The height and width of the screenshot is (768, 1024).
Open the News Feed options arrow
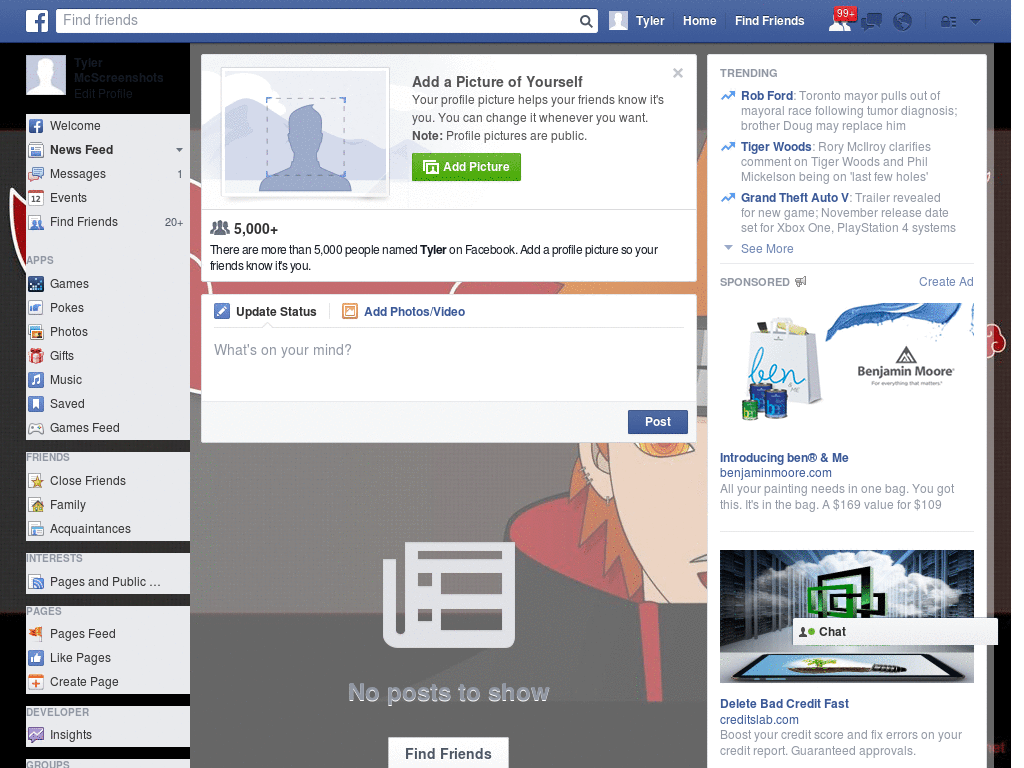[179, 150]
